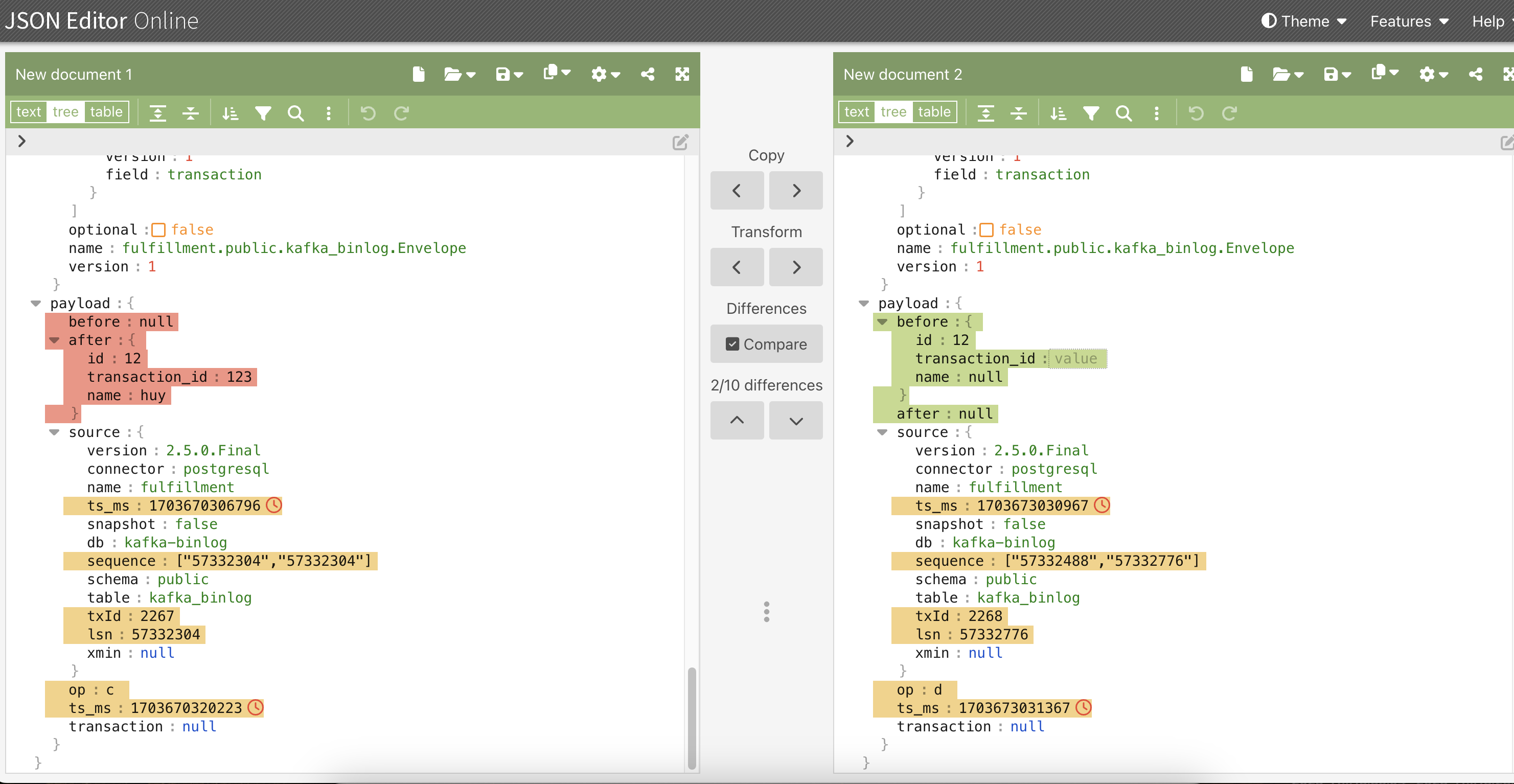This screenshot has height=784, width=1514.
Task: Undo last change in left panel
Action: coord(368,113)
